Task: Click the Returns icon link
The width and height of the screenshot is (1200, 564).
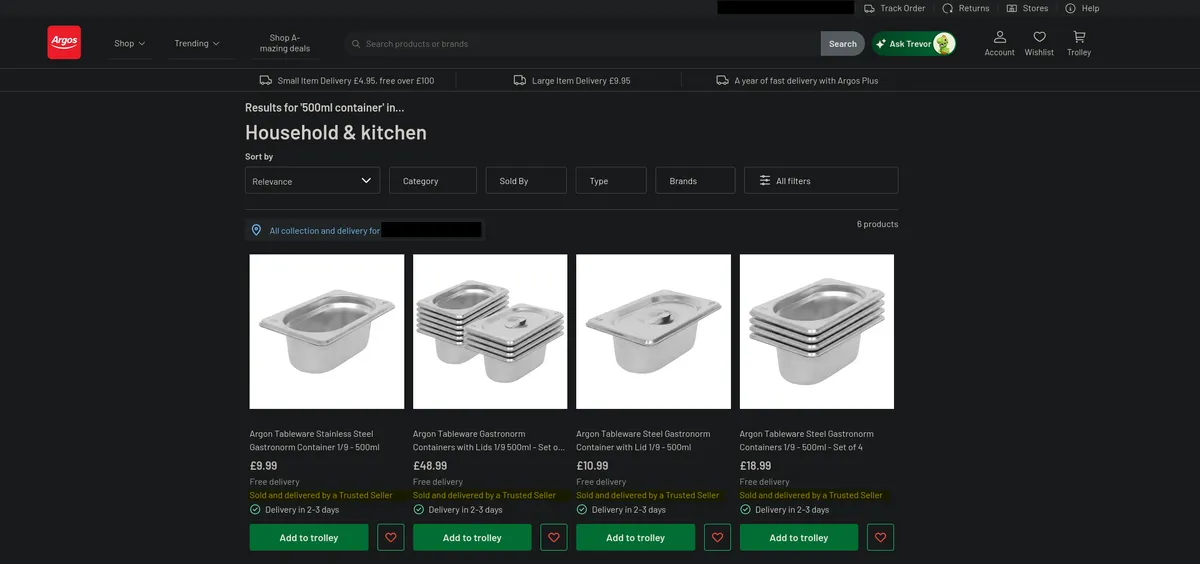Action: pyautogui.click(x=948, y=8)
